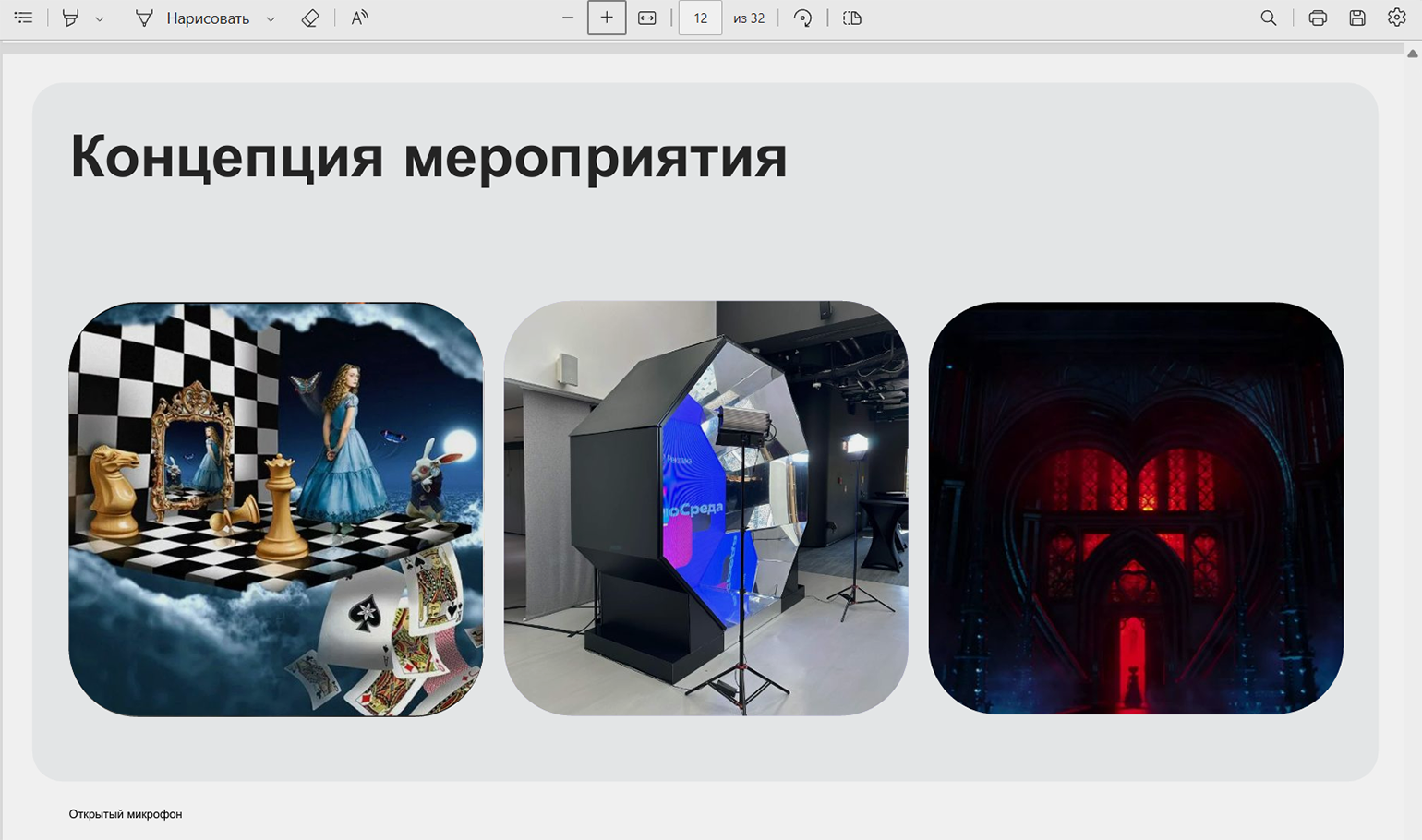Expand highlighter options dropdown

(x=100, y=18)
